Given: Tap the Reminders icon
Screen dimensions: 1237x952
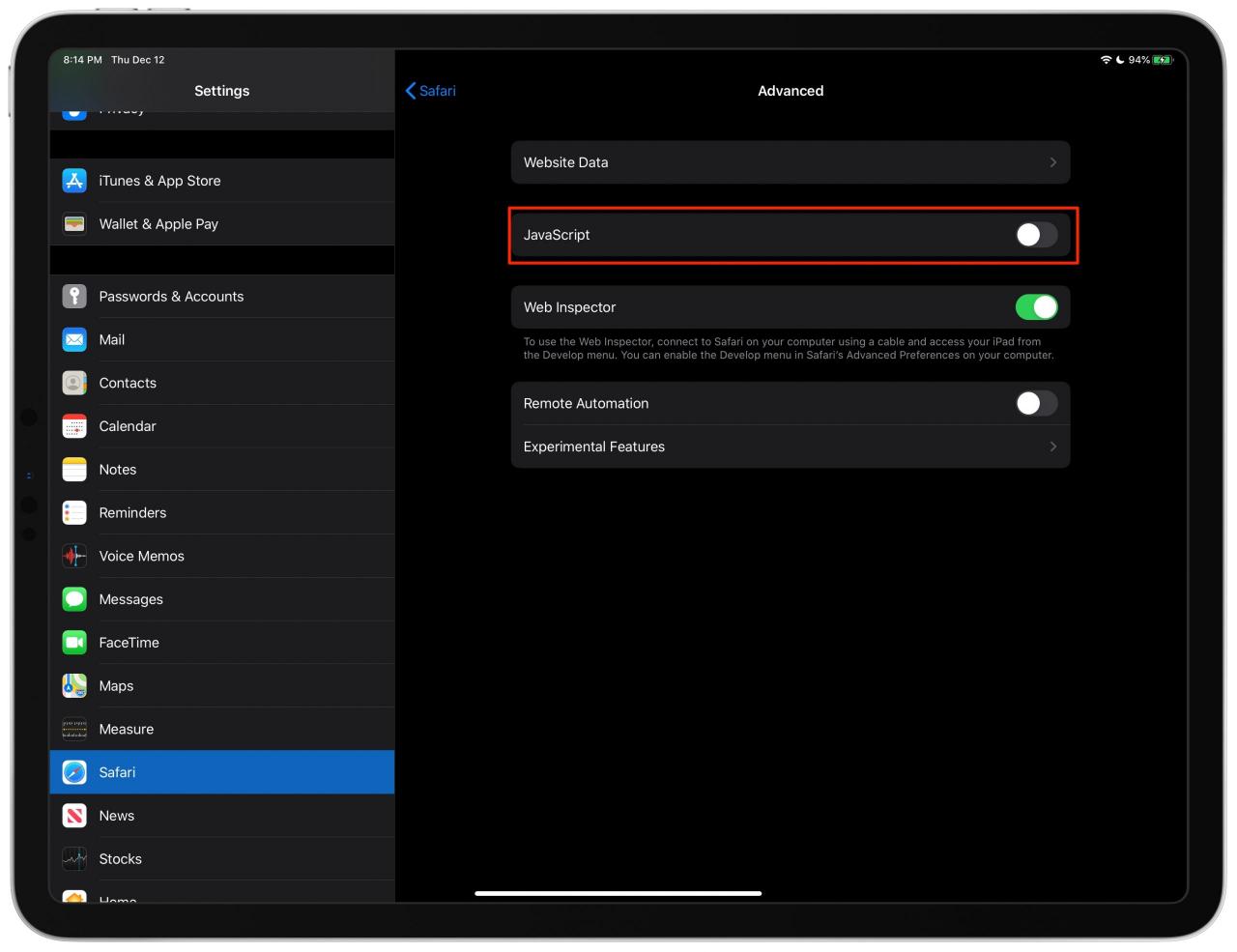Looking at the screenshot, I should click(x=74, y=513).
